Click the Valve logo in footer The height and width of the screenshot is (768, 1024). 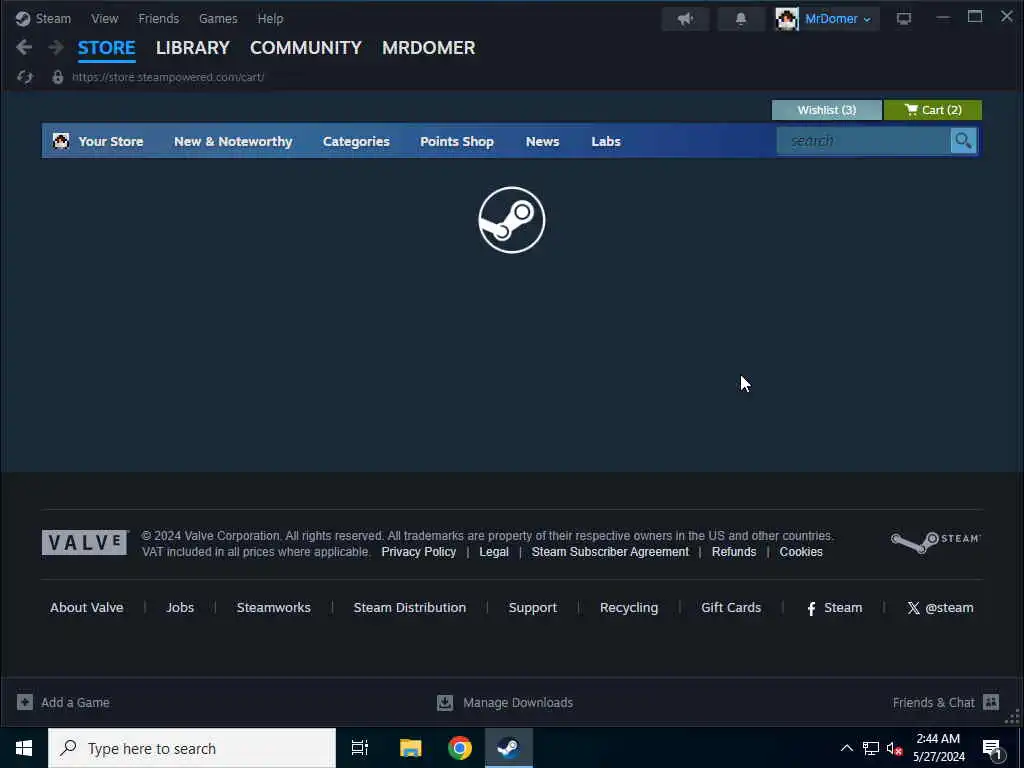pos(85,543)
